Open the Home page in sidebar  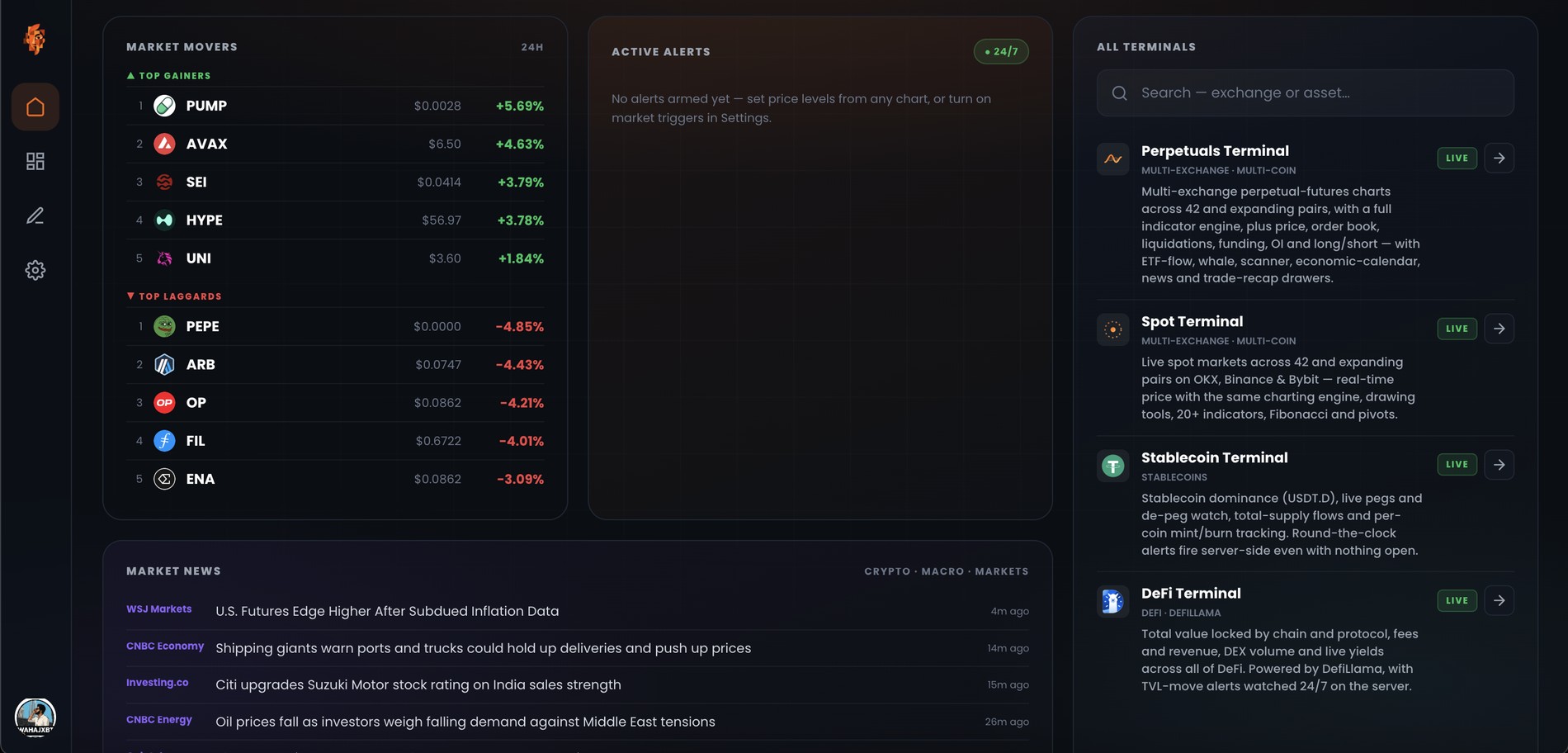coord(35,107)
